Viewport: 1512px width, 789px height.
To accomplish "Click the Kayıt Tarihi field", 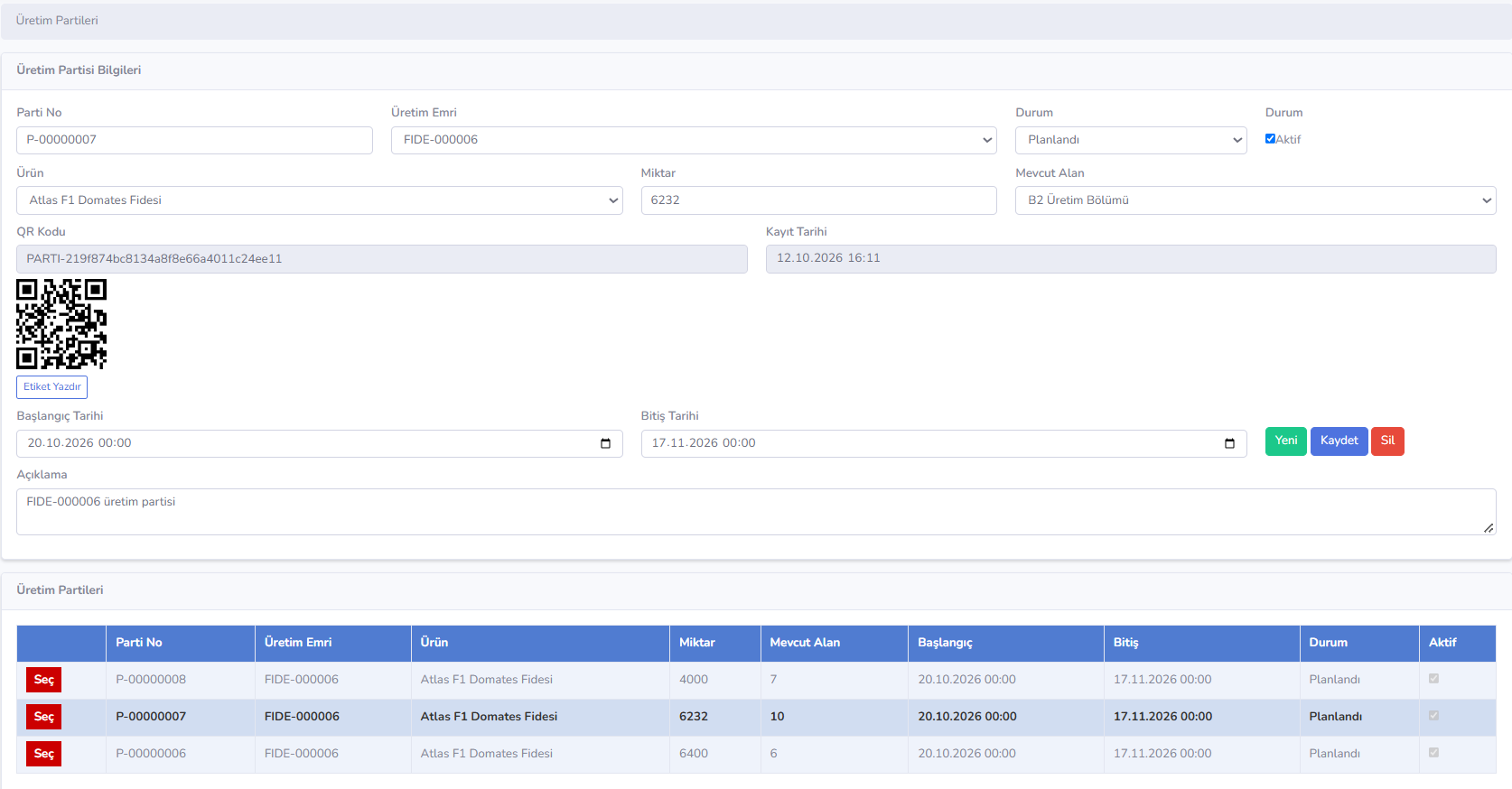I will 1131,259.
